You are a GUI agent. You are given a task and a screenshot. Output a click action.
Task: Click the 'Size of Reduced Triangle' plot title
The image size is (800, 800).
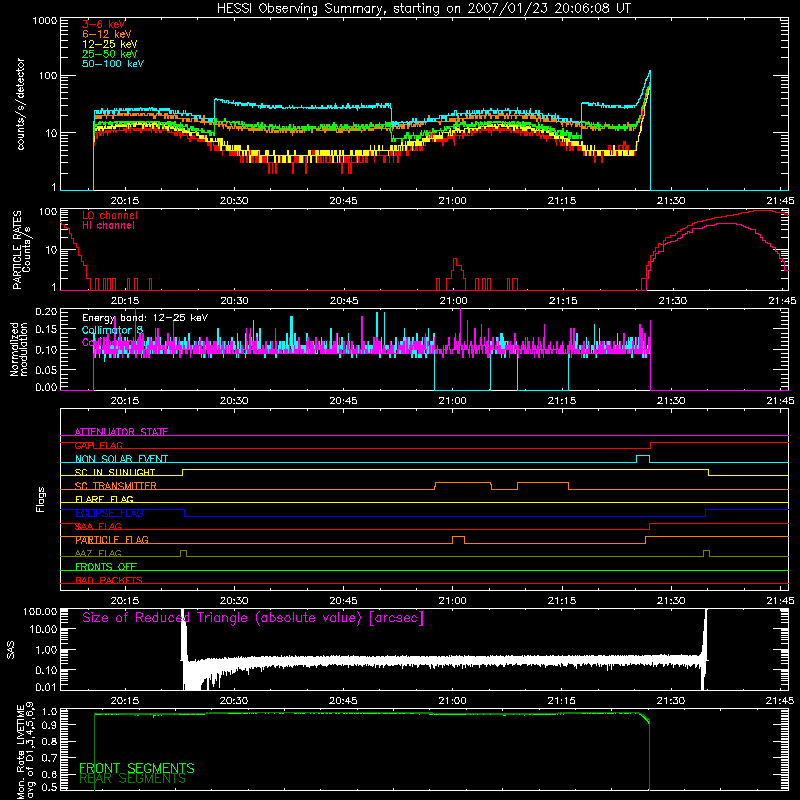(253, 618)
